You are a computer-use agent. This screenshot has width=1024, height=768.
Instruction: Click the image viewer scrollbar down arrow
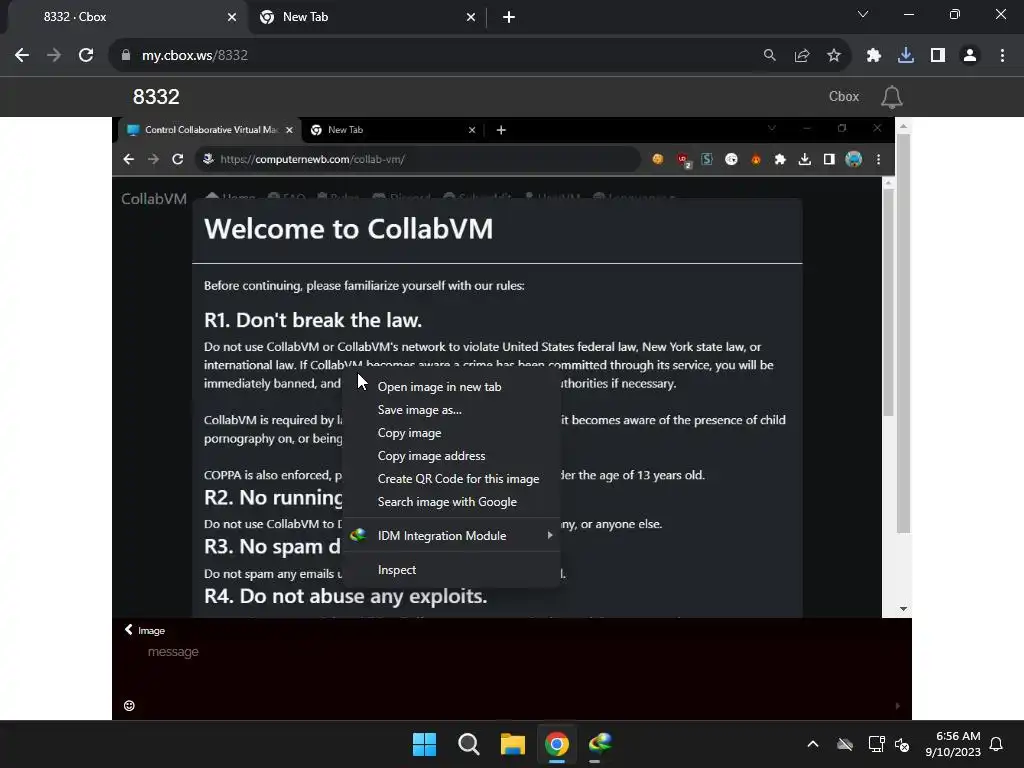(903, 609)
